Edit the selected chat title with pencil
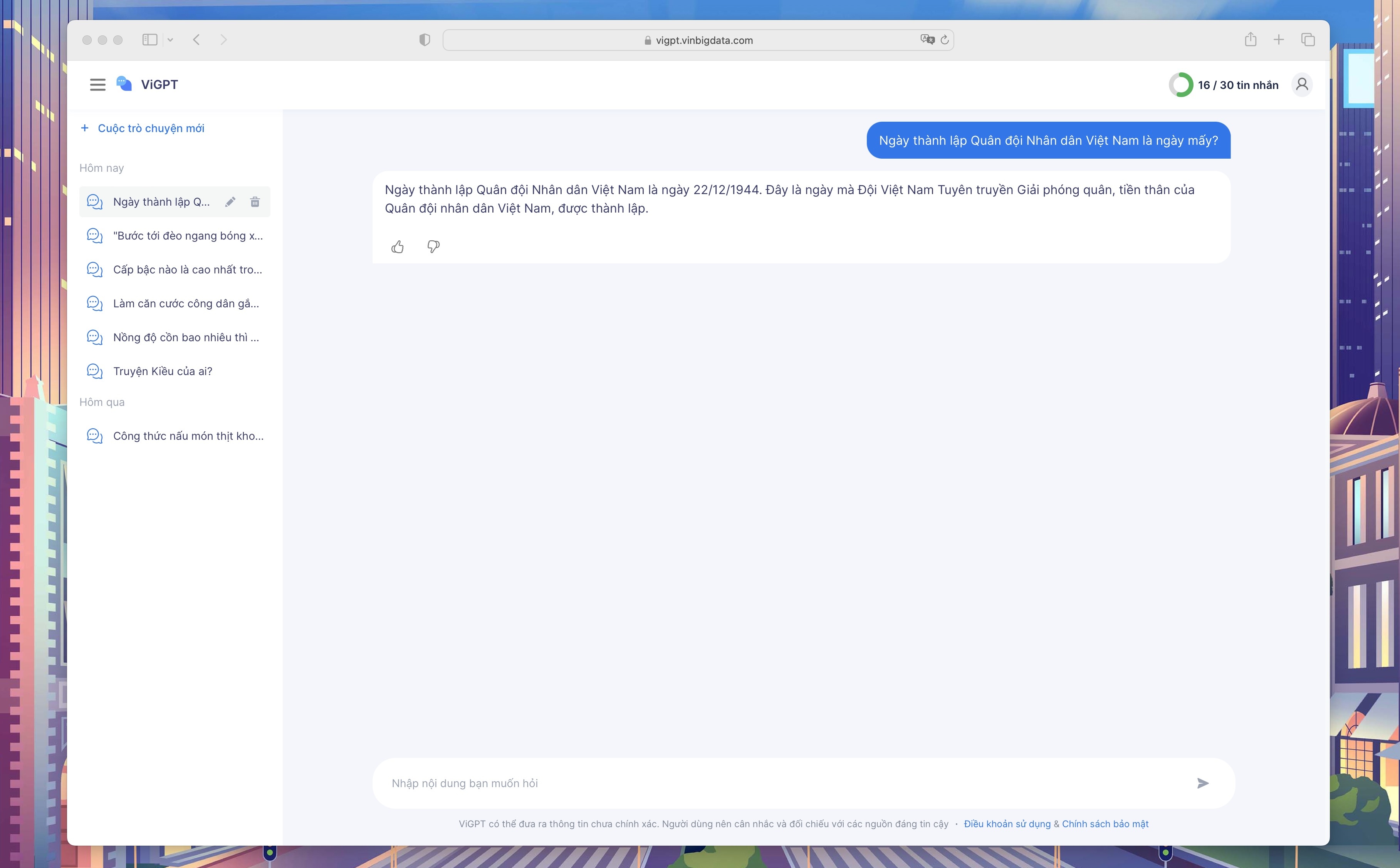 point(230,202)
